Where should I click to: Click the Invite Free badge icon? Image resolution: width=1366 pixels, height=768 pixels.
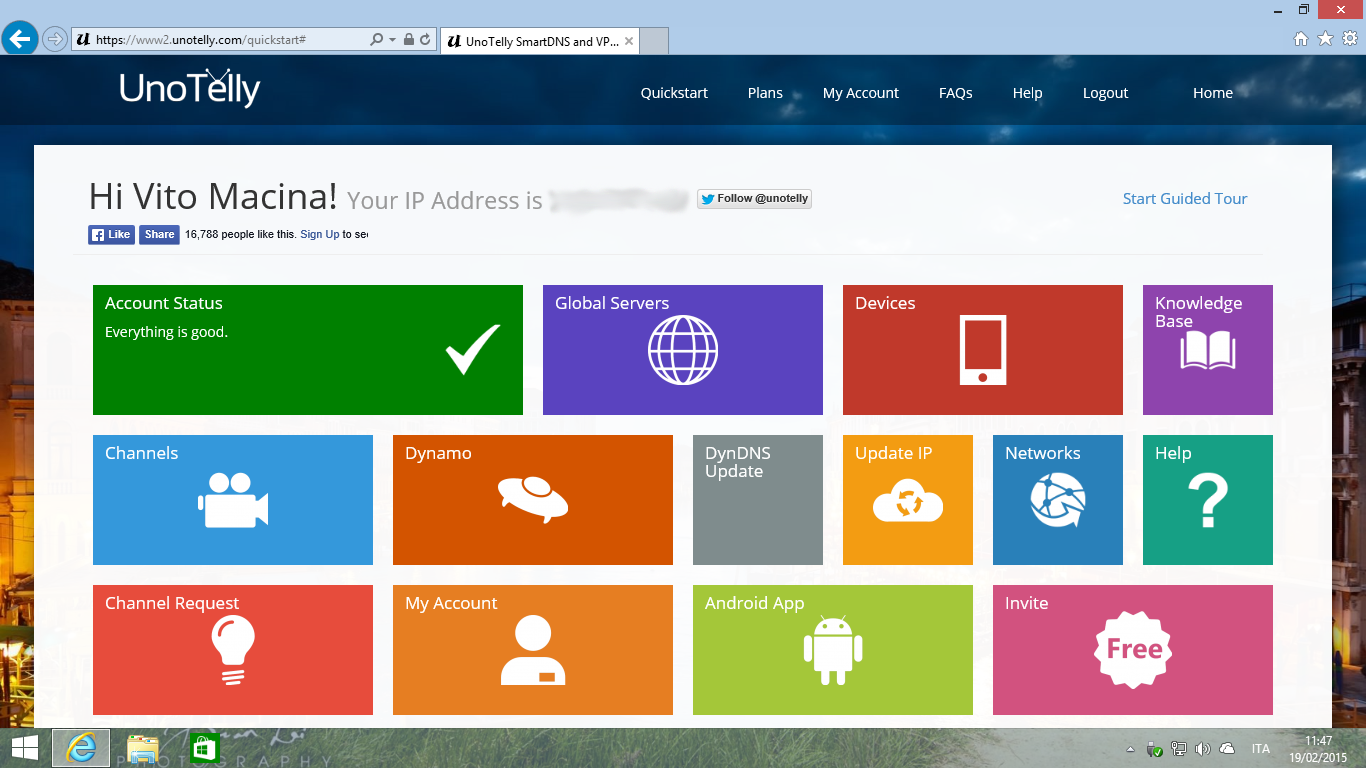1134,650
